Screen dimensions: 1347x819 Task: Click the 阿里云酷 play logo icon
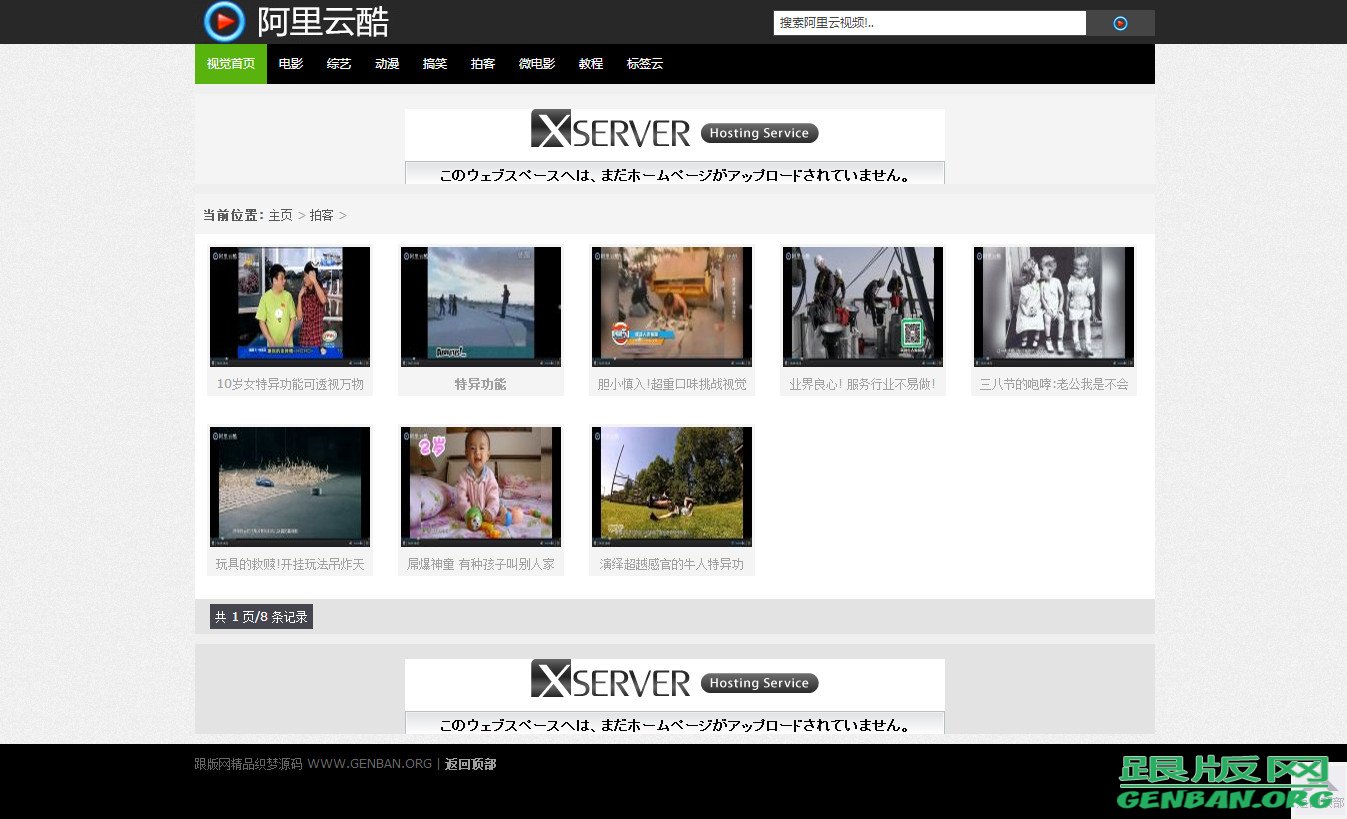tap(224, 22)
